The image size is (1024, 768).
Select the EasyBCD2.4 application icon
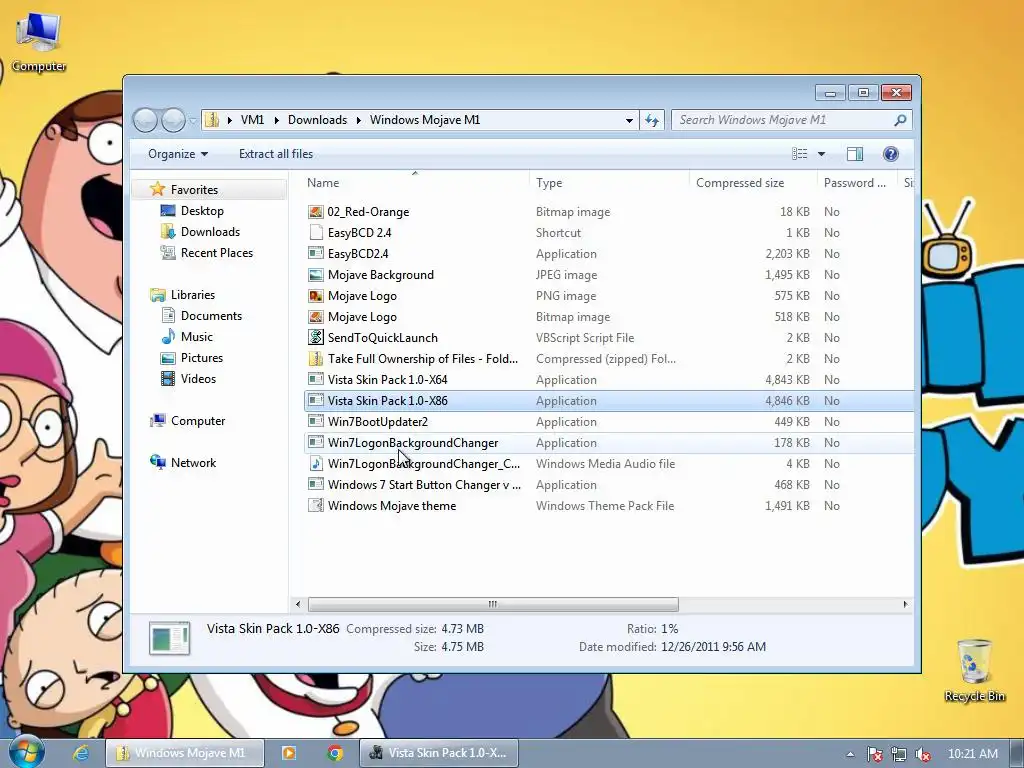tap(316, 253)
